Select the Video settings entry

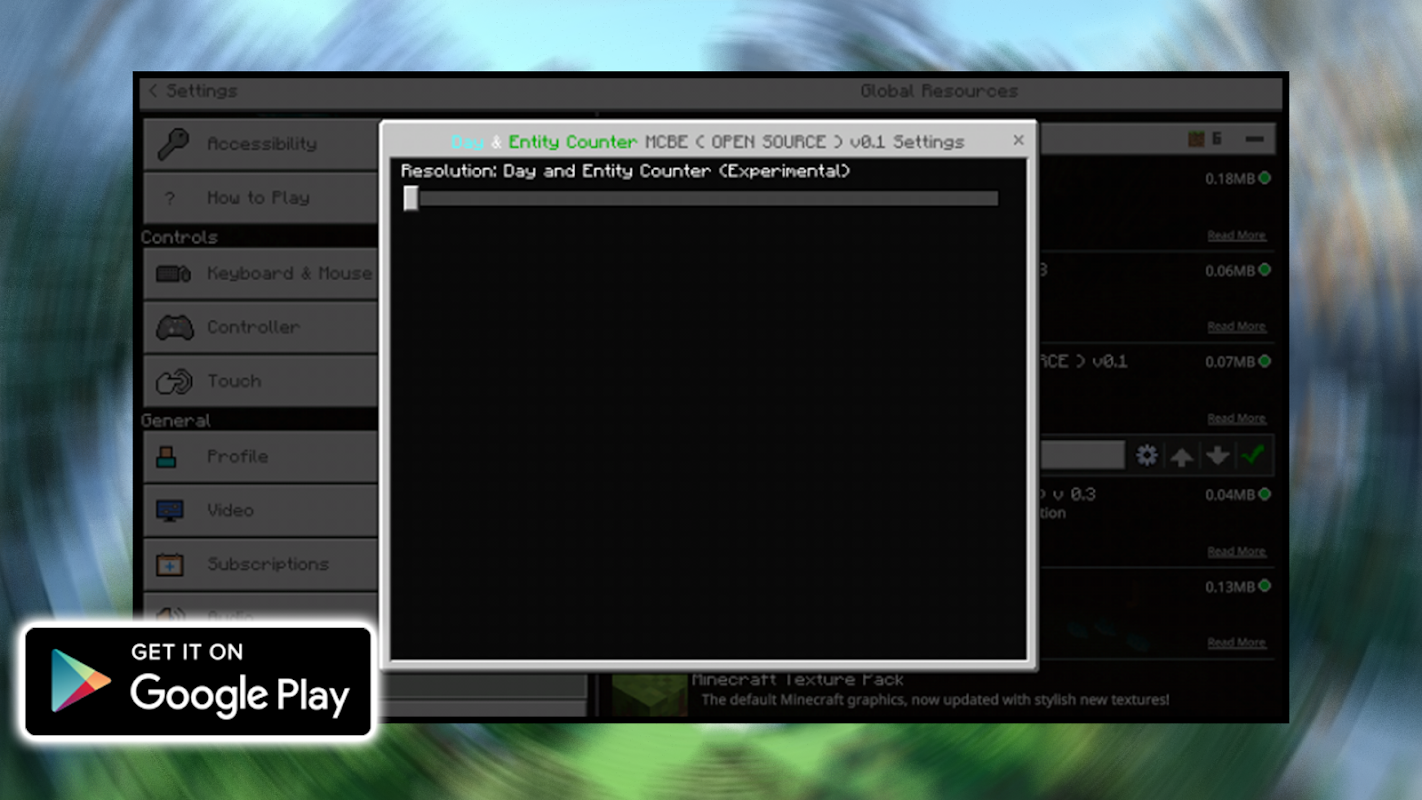click(261, 510)
